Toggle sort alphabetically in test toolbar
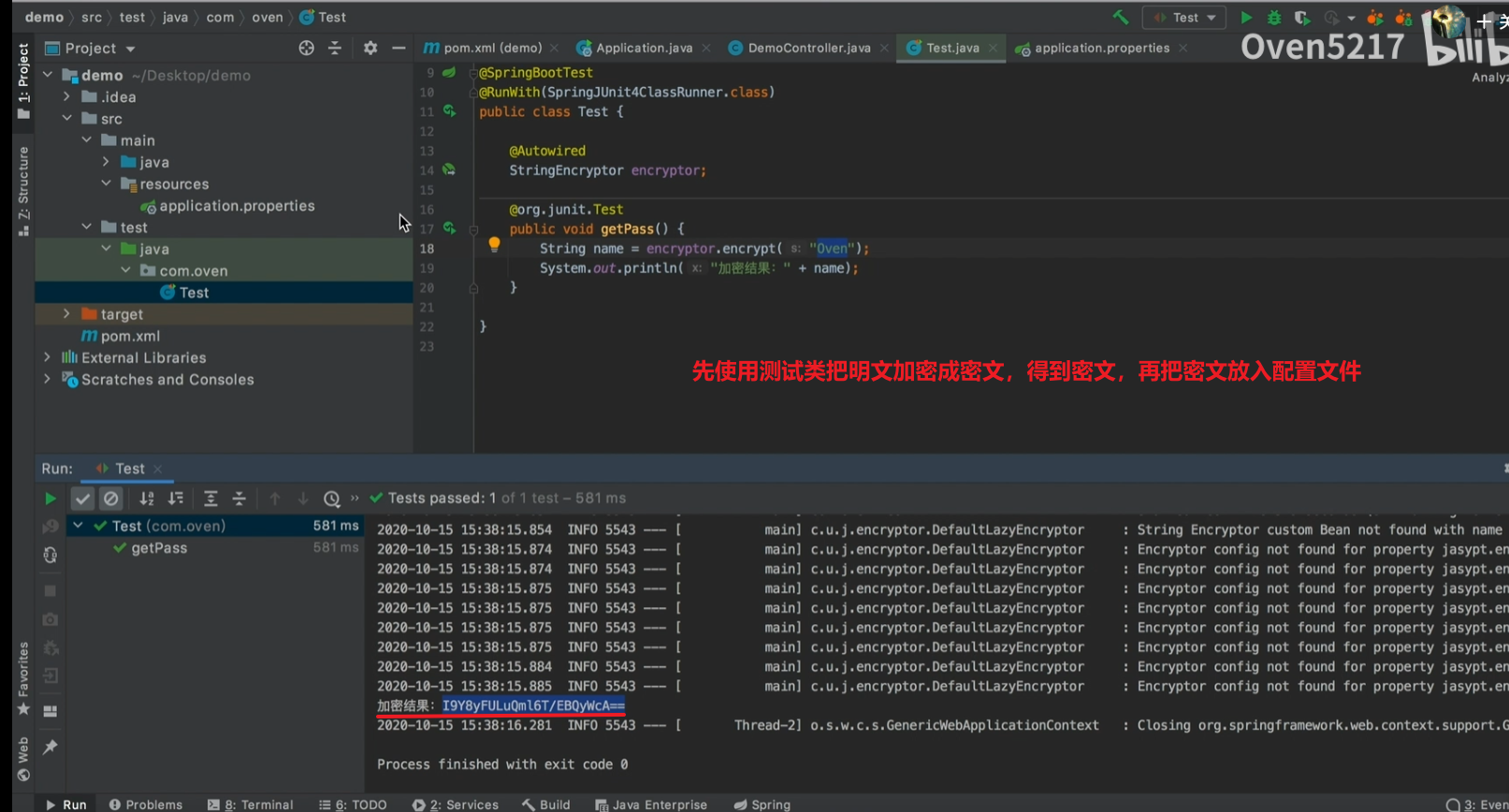Image resolution: width=1509 pixels, height=812 pixels. (147, 499)
